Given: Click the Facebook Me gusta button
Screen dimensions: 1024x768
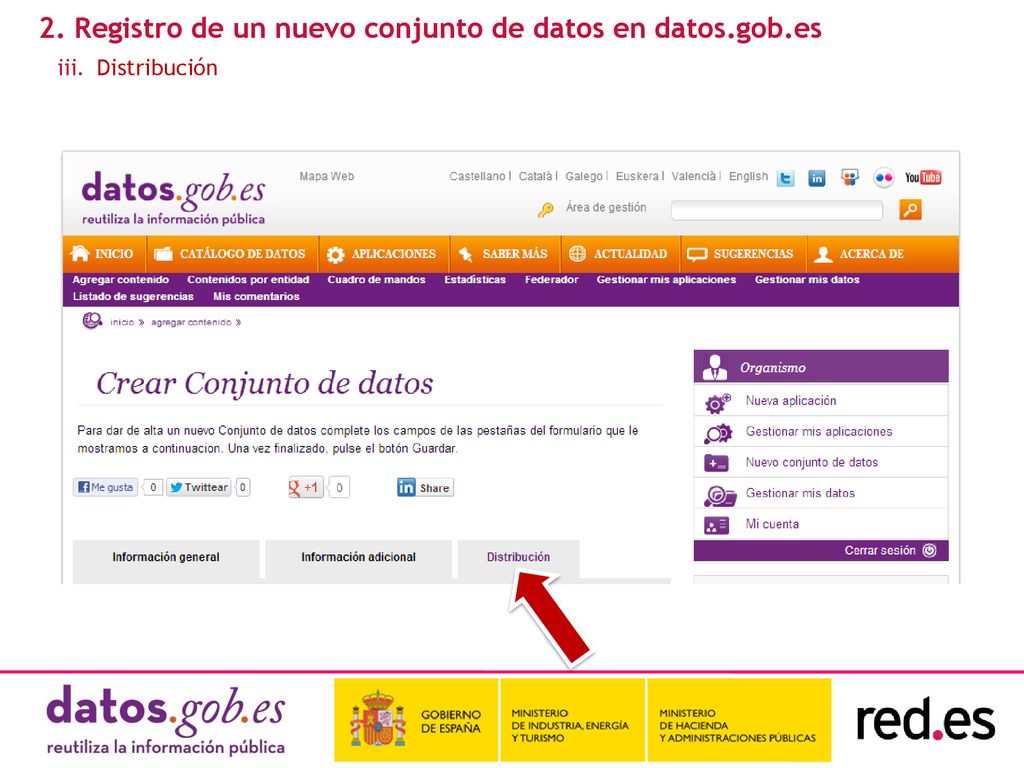Looking at the screenshot, I should (x=106, y=487).
